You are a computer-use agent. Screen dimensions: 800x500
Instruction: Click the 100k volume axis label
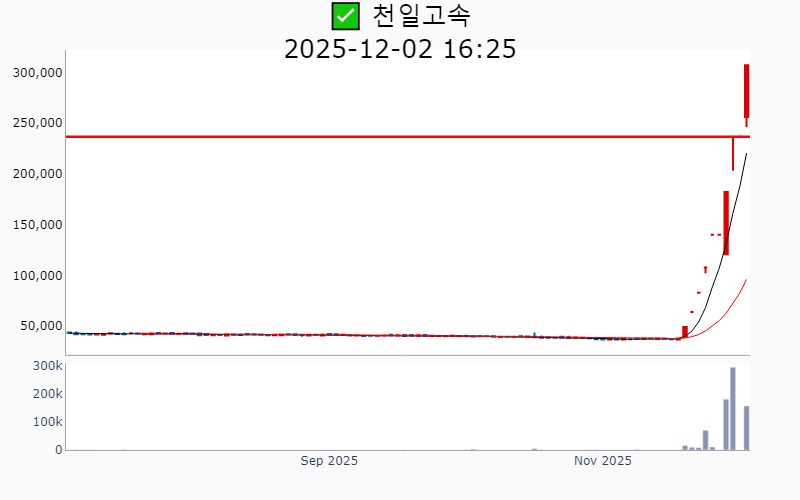point(47,422)
